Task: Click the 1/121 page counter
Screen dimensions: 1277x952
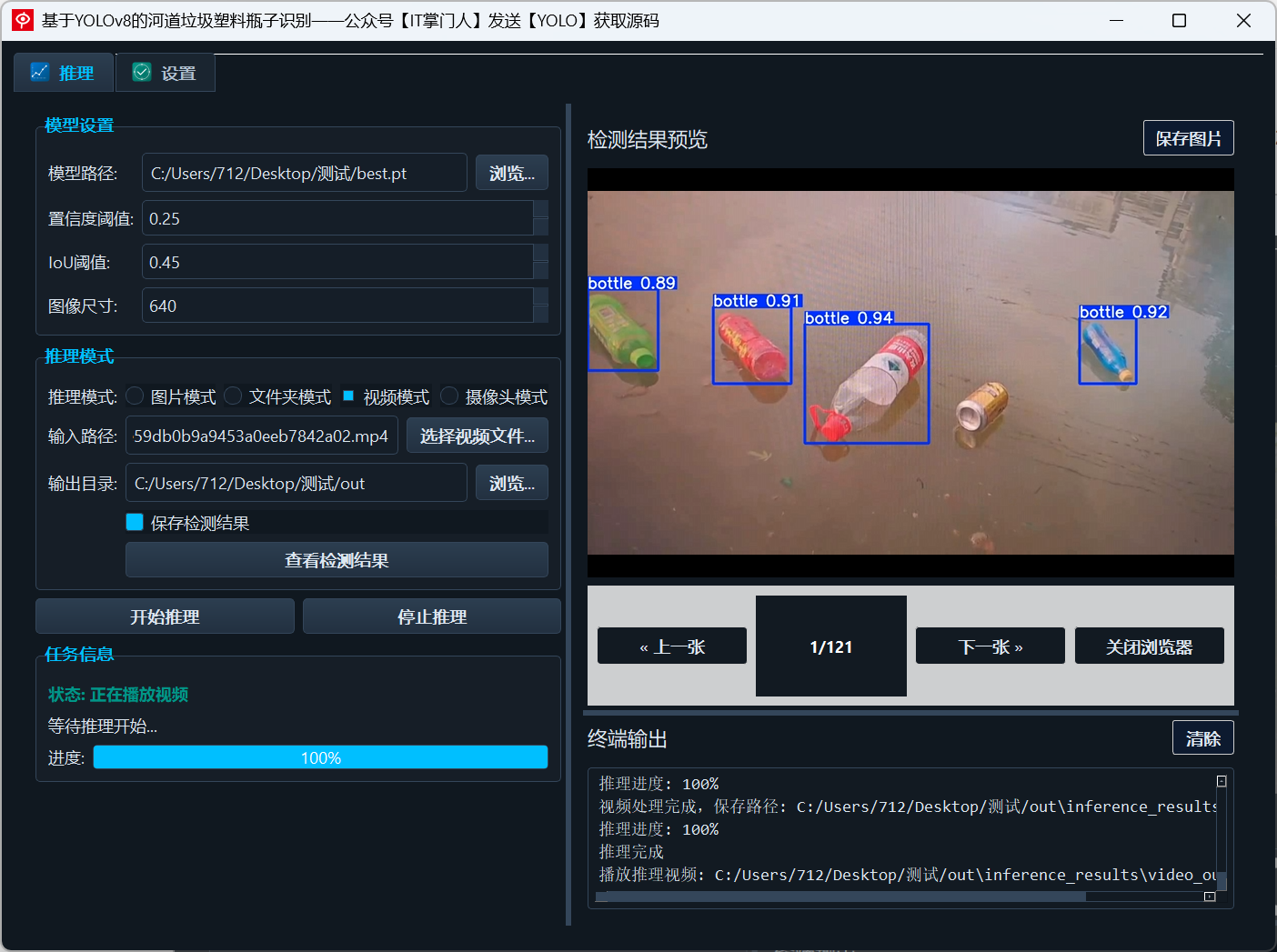Action: (x=831, y=646)
